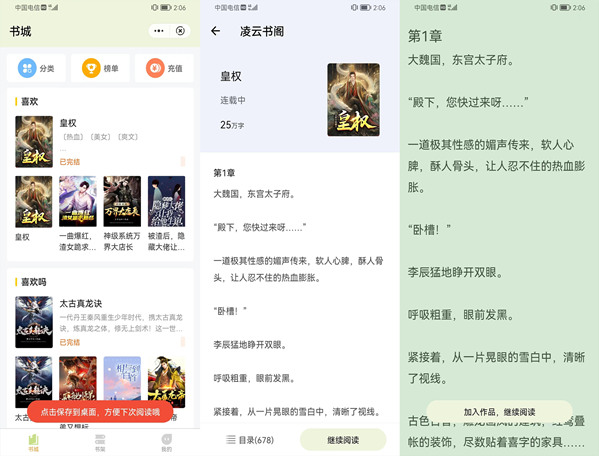599x456 pixels.
Task: Go back using the arrow beside 凌云书阁
Action: (215, 31)
